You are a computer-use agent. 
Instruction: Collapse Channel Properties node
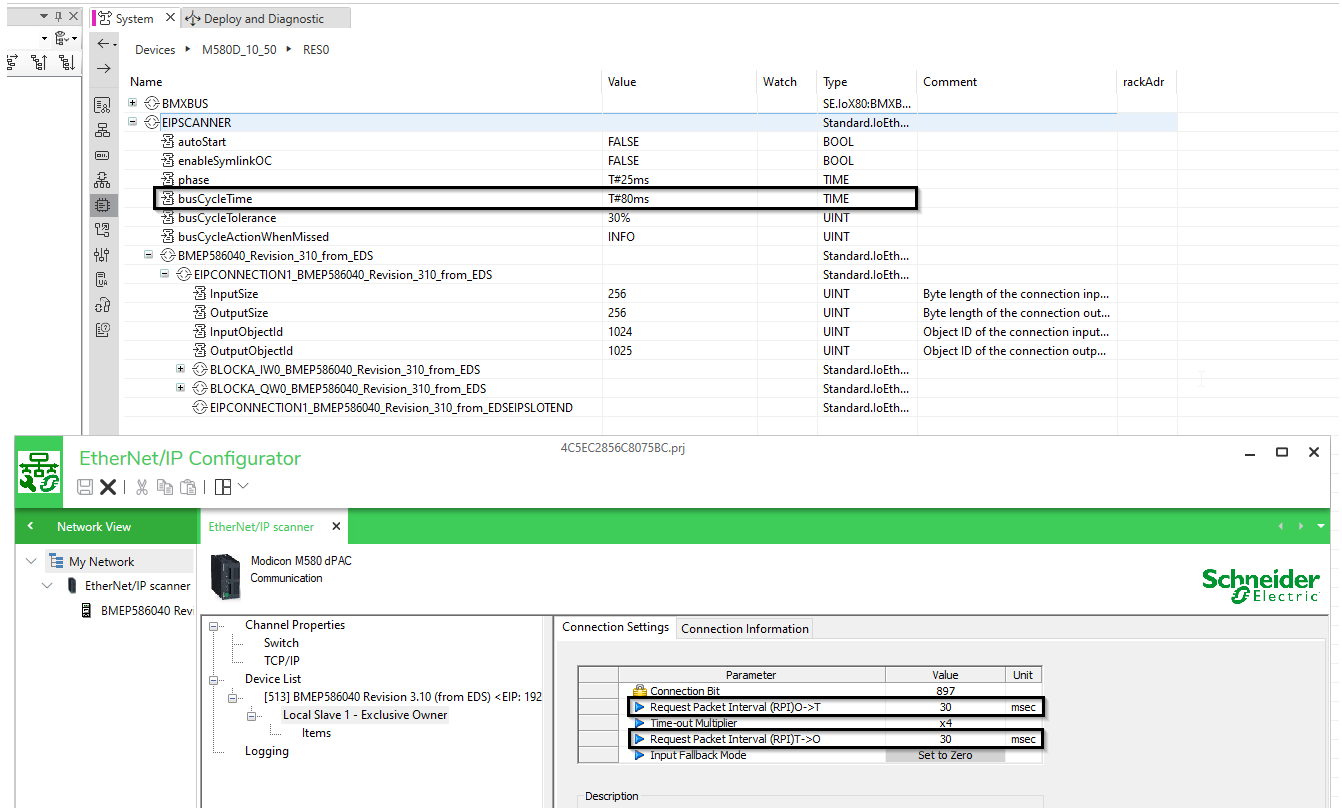(214, 626)
